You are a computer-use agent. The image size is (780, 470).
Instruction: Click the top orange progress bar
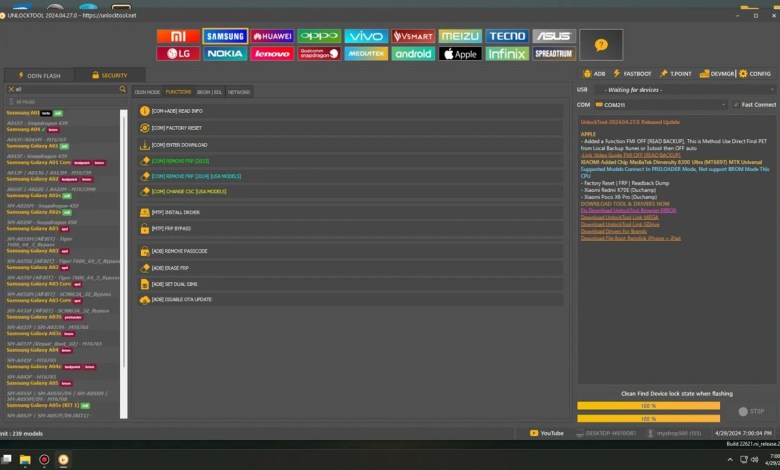(648, 406)
